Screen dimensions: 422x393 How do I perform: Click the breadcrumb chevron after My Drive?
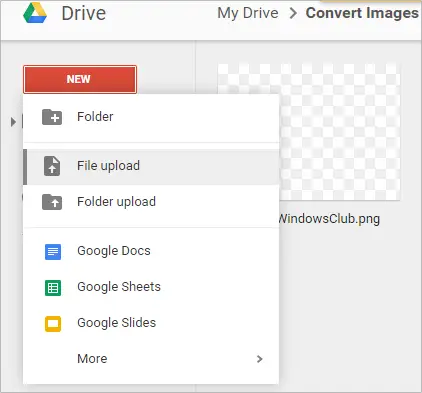(x=293, y=13)
